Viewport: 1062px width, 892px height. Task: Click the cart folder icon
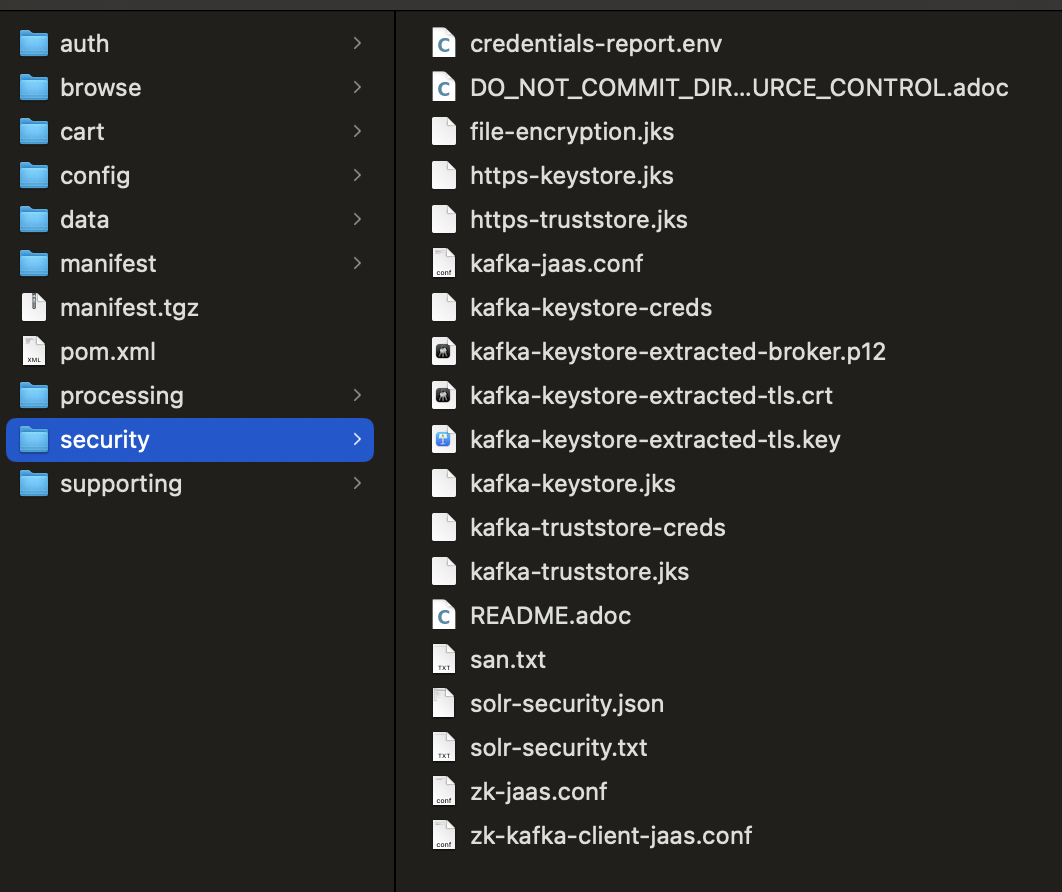click(34, 132)
